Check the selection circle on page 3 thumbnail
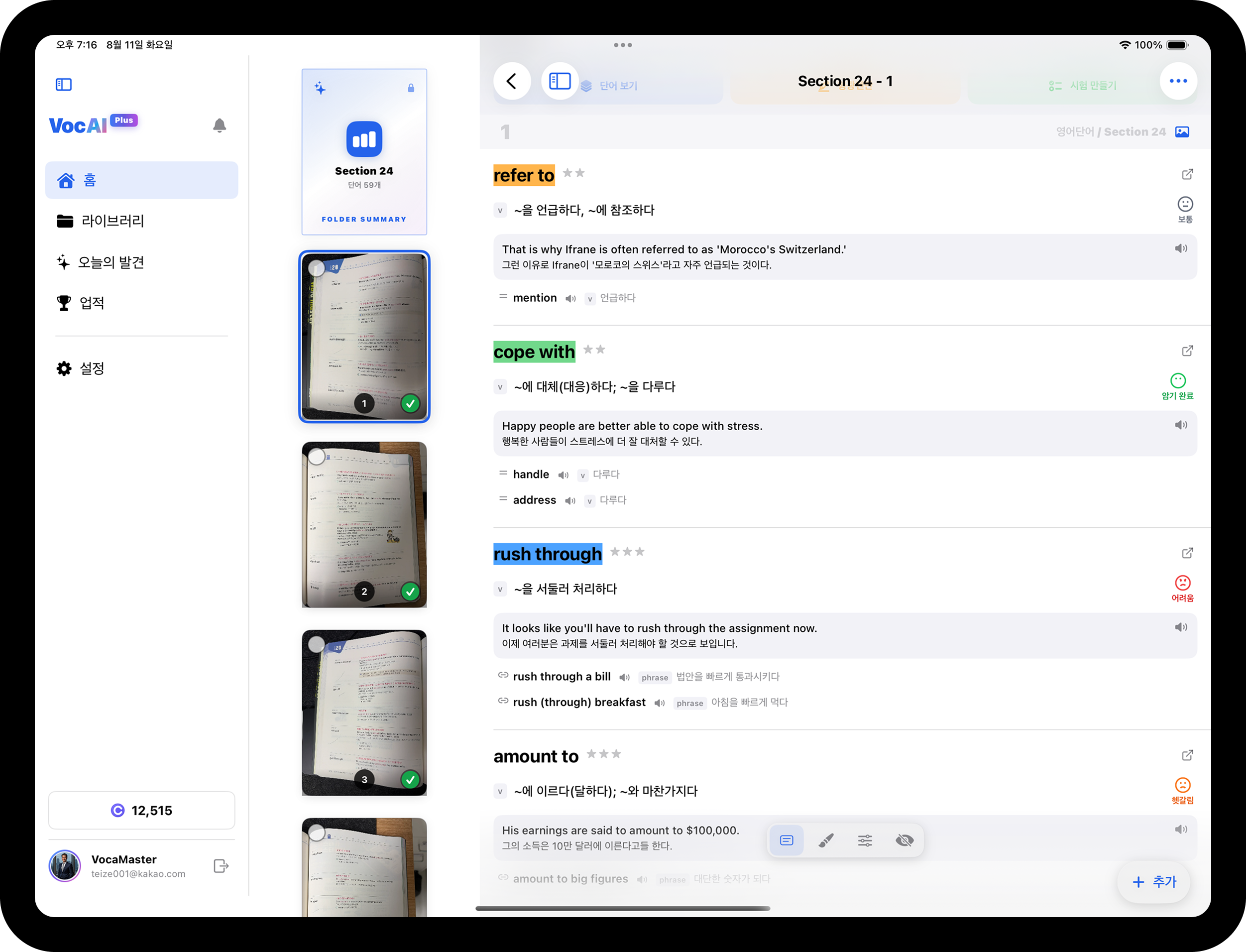Image resolution: width=1246 pixels, height=952 pixels. 317,644
